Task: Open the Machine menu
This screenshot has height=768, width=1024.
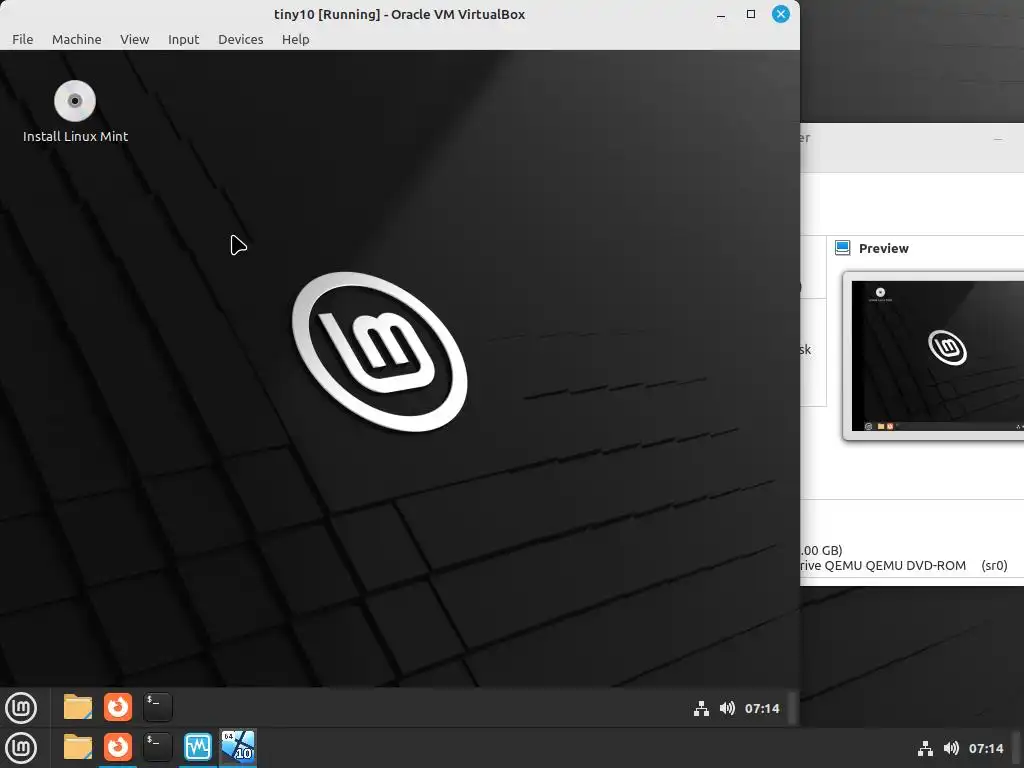Action: [x=76, y=39]
